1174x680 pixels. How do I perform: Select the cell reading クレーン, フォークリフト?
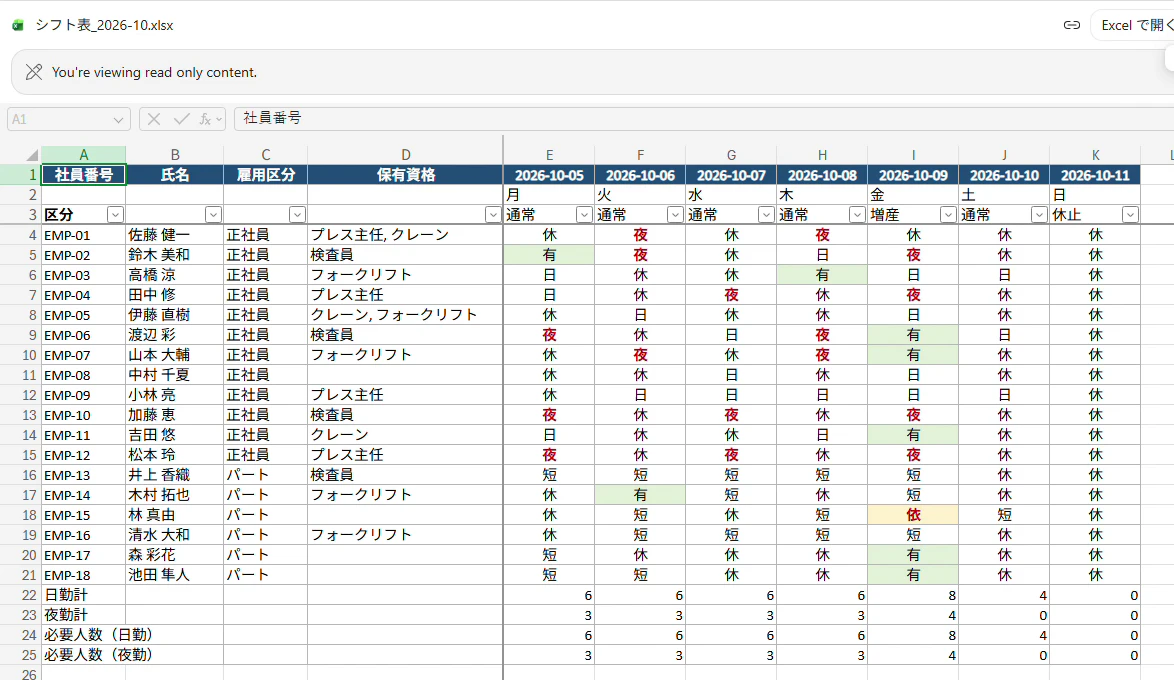[405, 315]
